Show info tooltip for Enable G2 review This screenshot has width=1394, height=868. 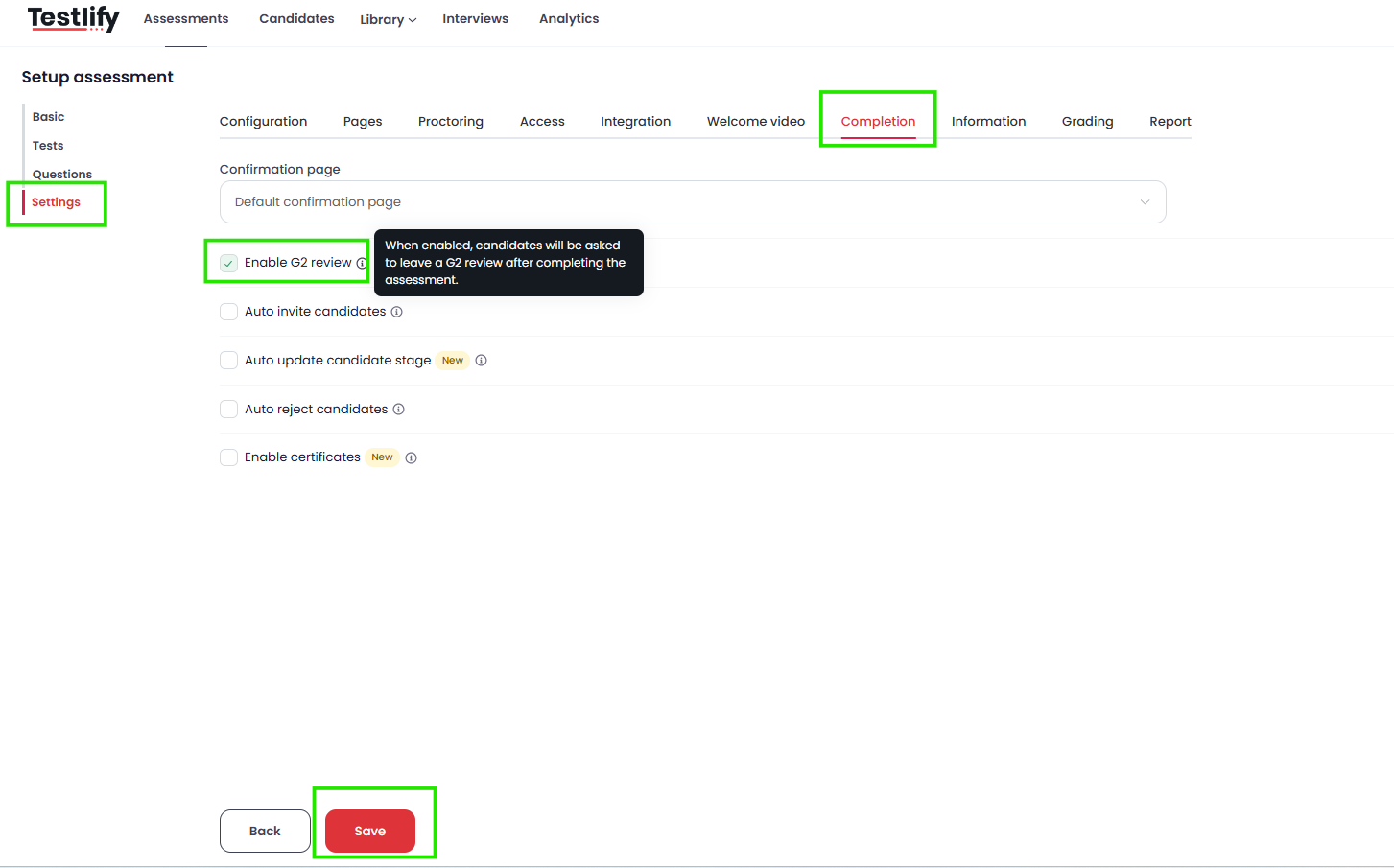click(x=362, y=263)
